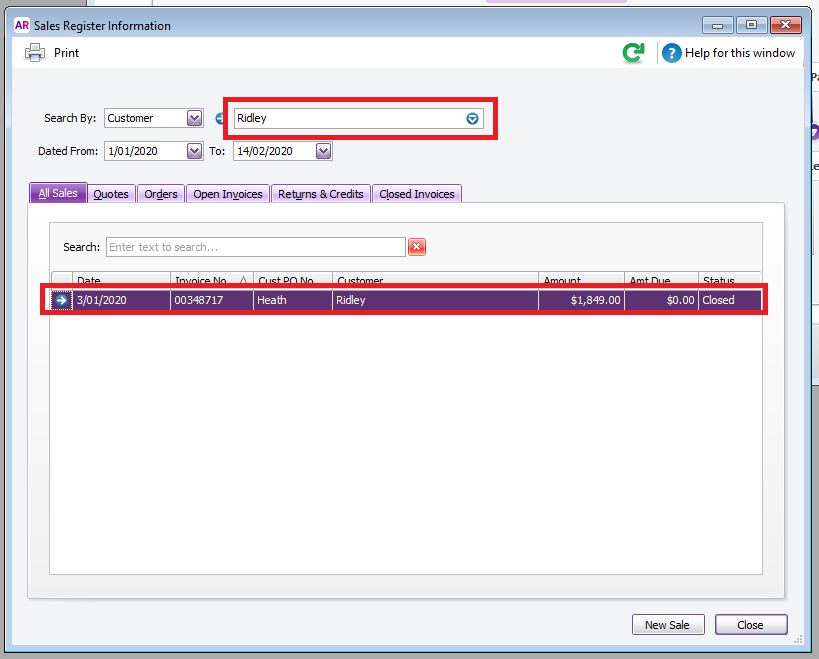Click the AR application icon in title bar
Viewport: 819px width, 659px height.
pos(22,25)
